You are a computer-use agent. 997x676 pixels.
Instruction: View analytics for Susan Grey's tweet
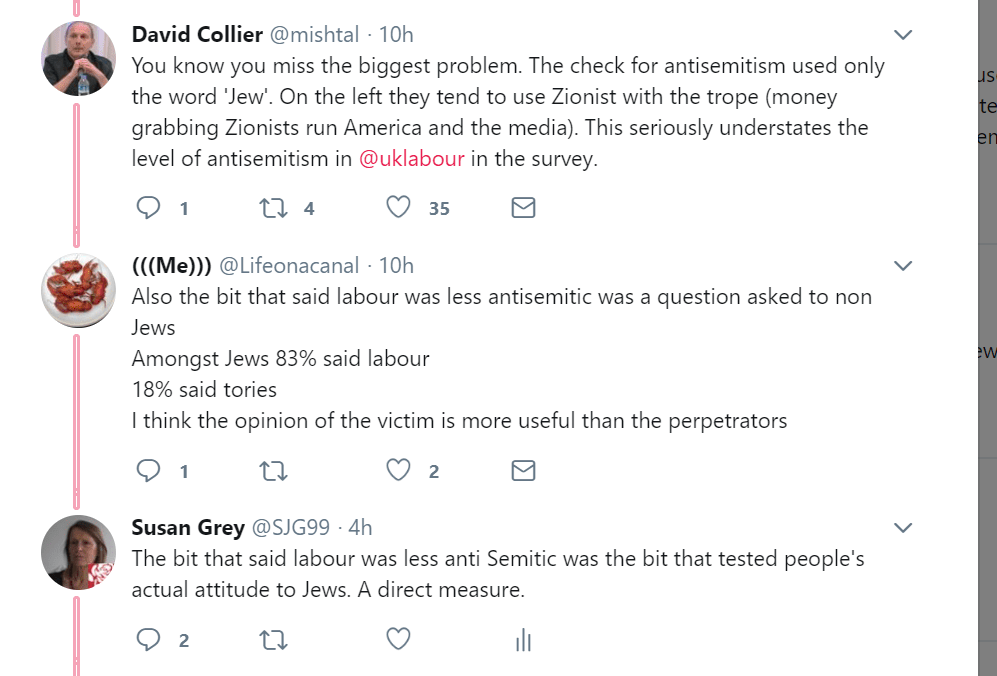[x=523, y=641]
